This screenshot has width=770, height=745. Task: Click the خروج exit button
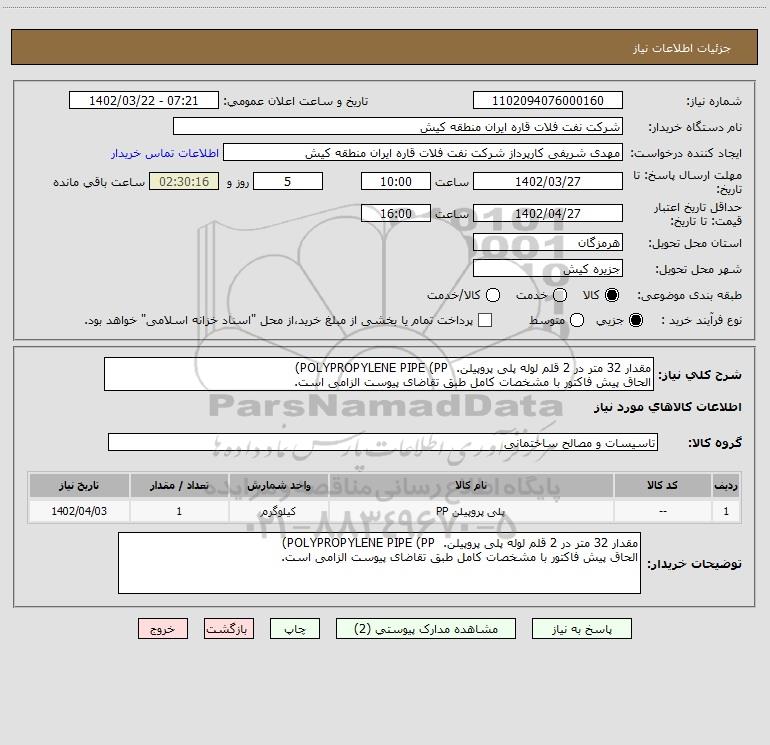tap(163, 629)
